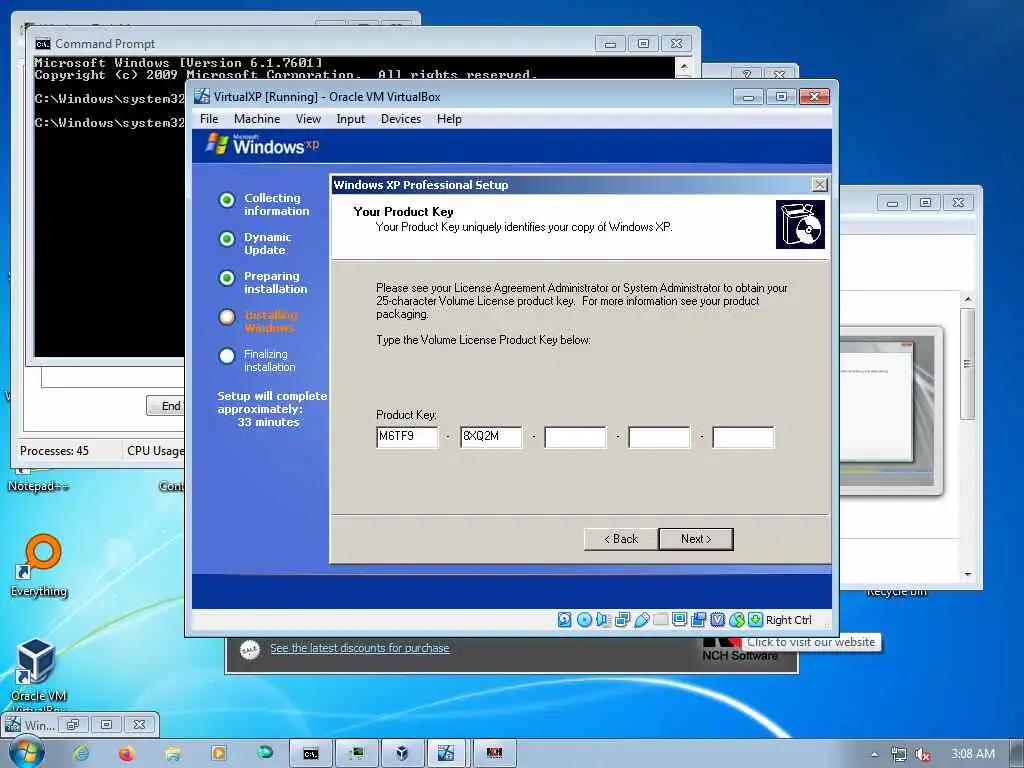Click the scroll up arrow in Command Prompt
This screenshot has width=1024, height=768.
[x=684, y=66]
